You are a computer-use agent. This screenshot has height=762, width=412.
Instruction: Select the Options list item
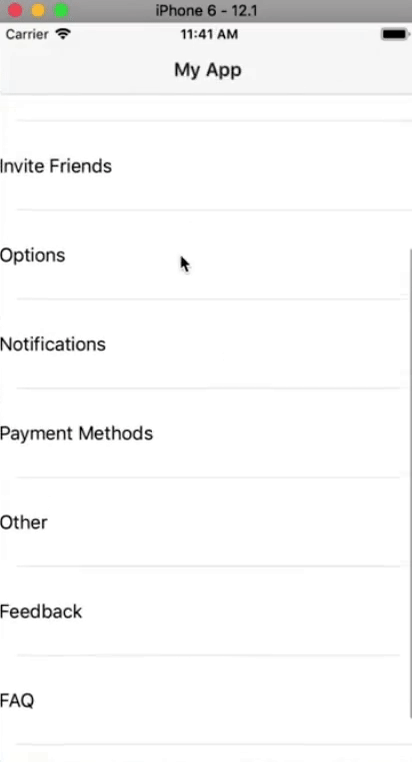coord(206,255)
